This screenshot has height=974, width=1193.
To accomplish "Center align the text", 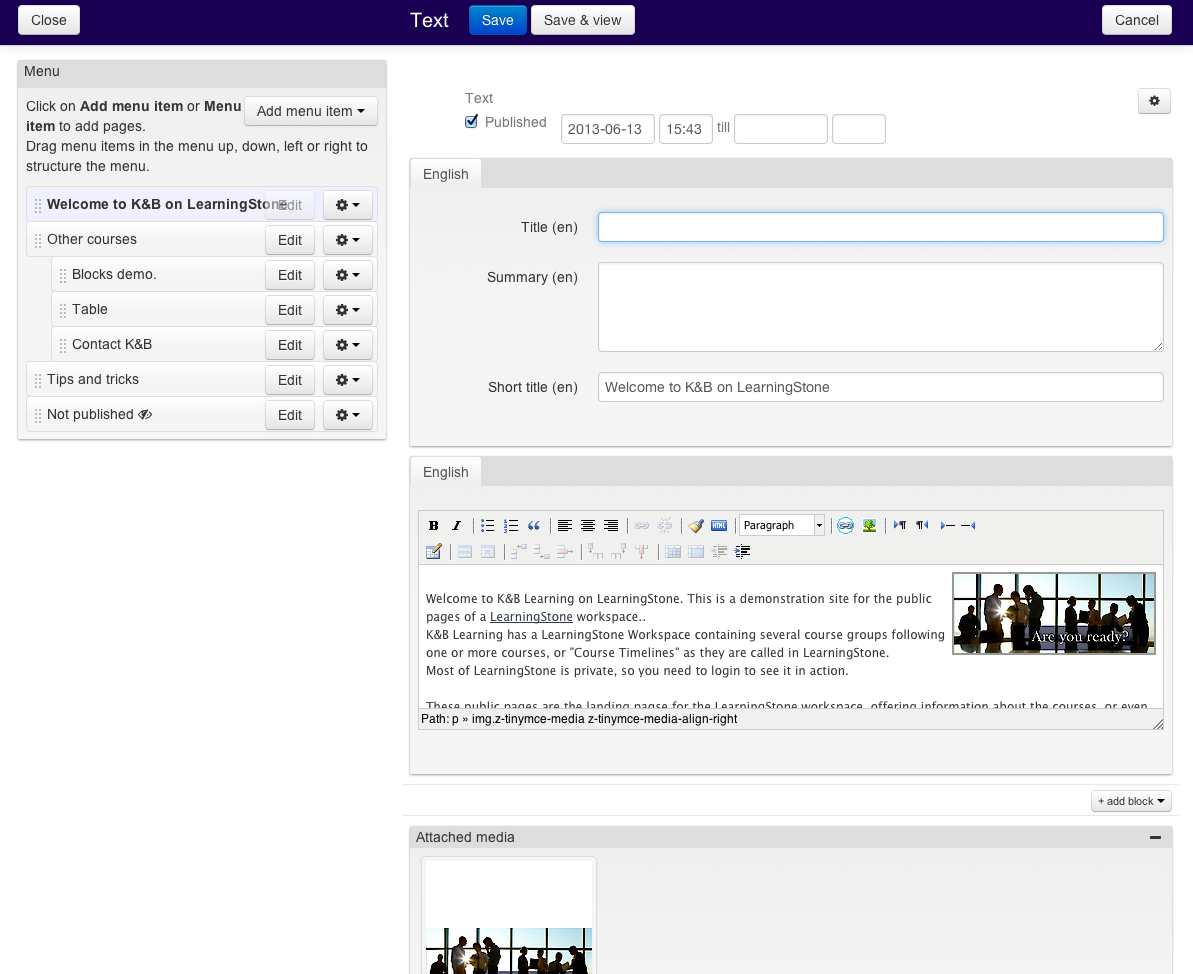I will [587, 525].
